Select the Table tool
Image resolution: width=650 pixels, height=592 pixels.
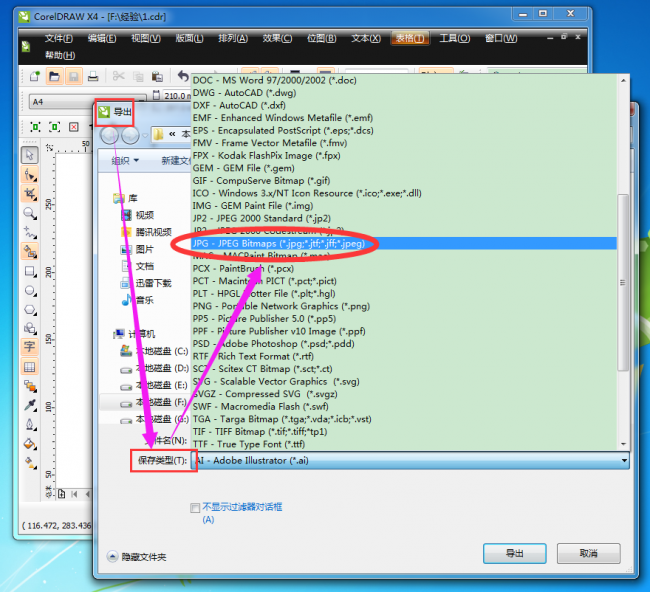coord(30,367)
